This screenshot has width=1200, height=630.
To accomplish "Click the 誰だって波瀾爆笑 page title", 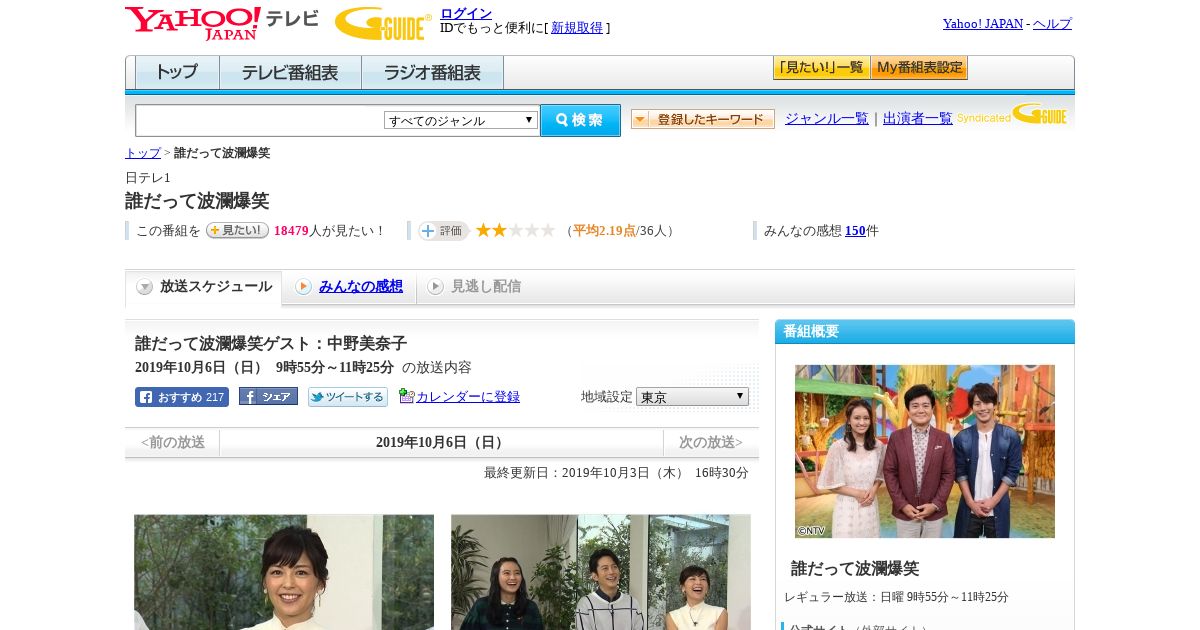I will click(197, 201).
